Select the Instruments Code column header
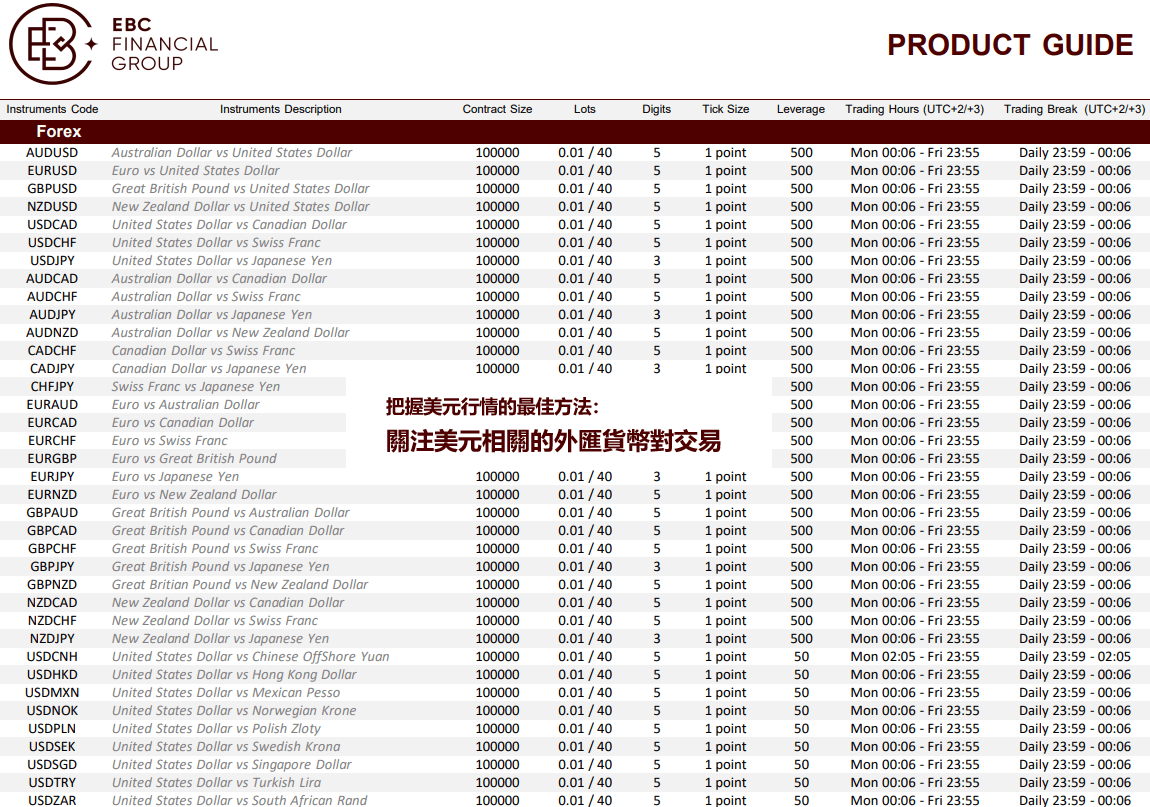 pos(52,109)
